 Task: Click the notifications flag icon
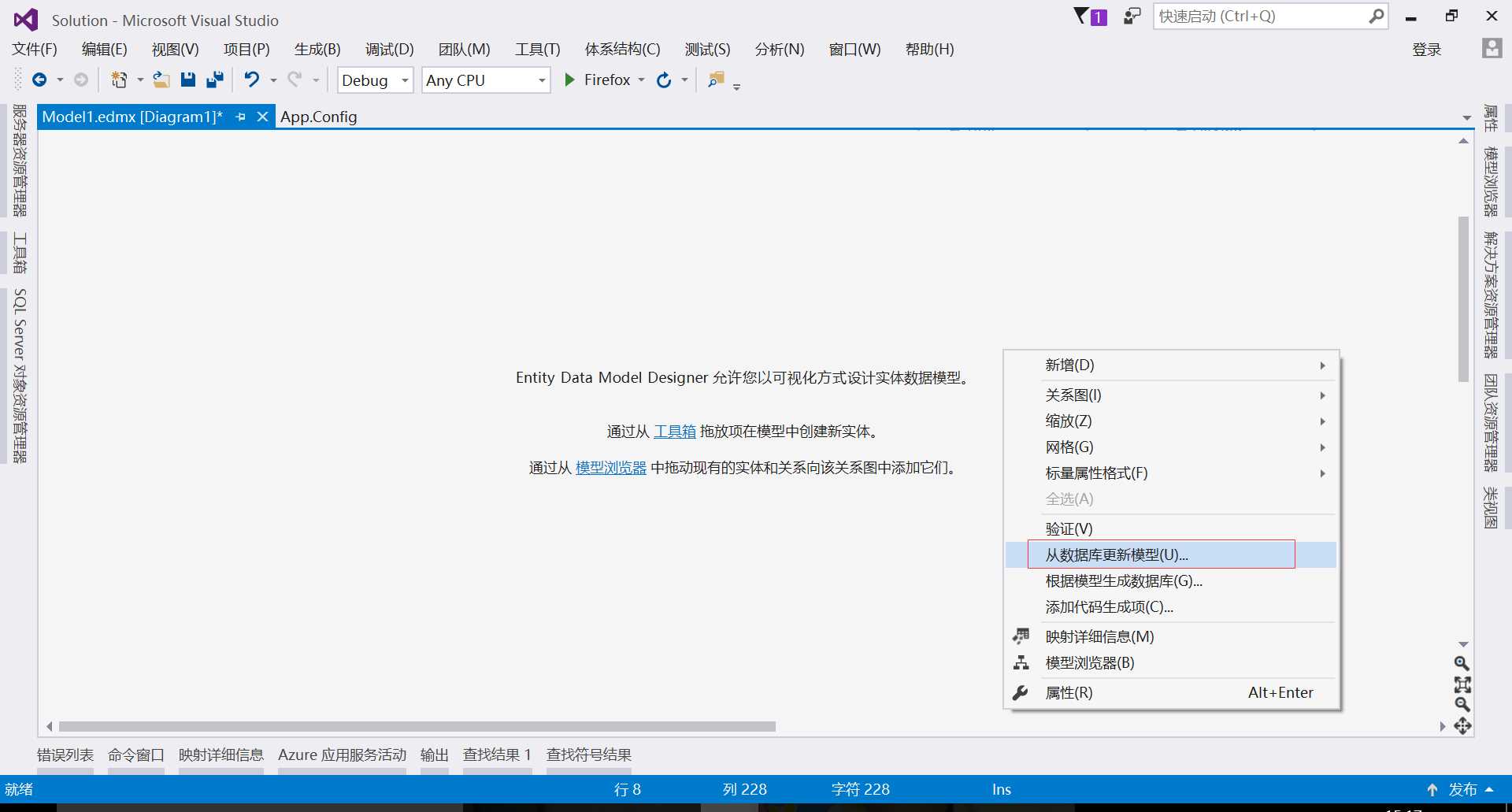coord(1091,16)
